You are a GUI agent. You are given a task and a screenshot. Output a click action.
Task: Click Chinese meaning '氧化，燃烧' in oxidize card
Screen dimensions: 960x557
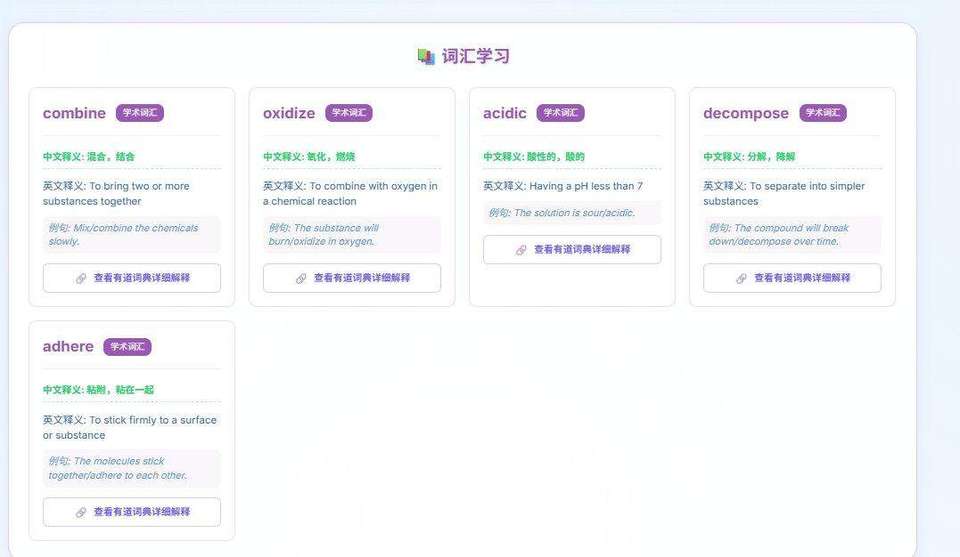pos(331,157)
